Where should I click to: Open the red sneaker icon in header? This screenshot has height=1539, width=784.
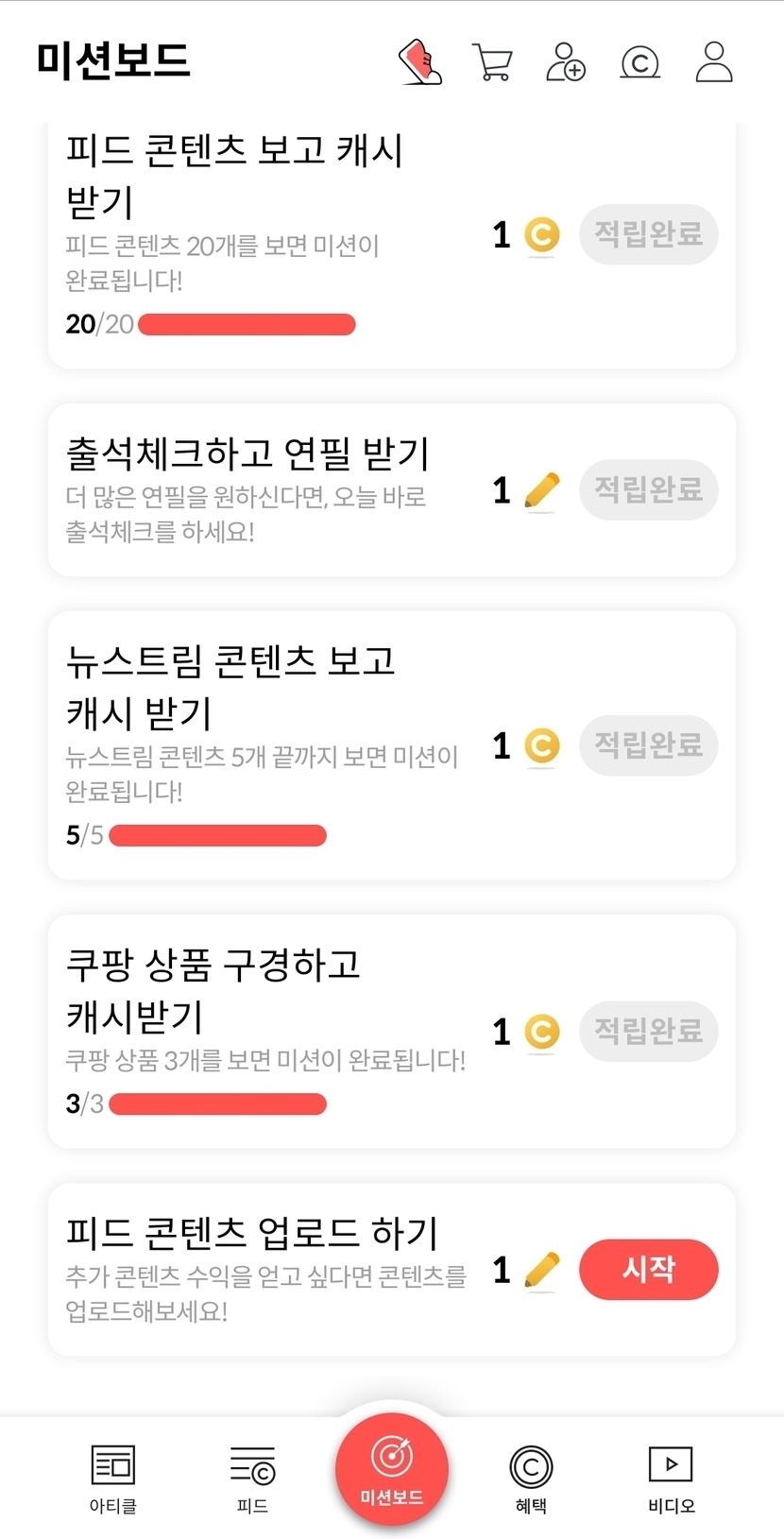pyautogui.click(x=420, y=62)
